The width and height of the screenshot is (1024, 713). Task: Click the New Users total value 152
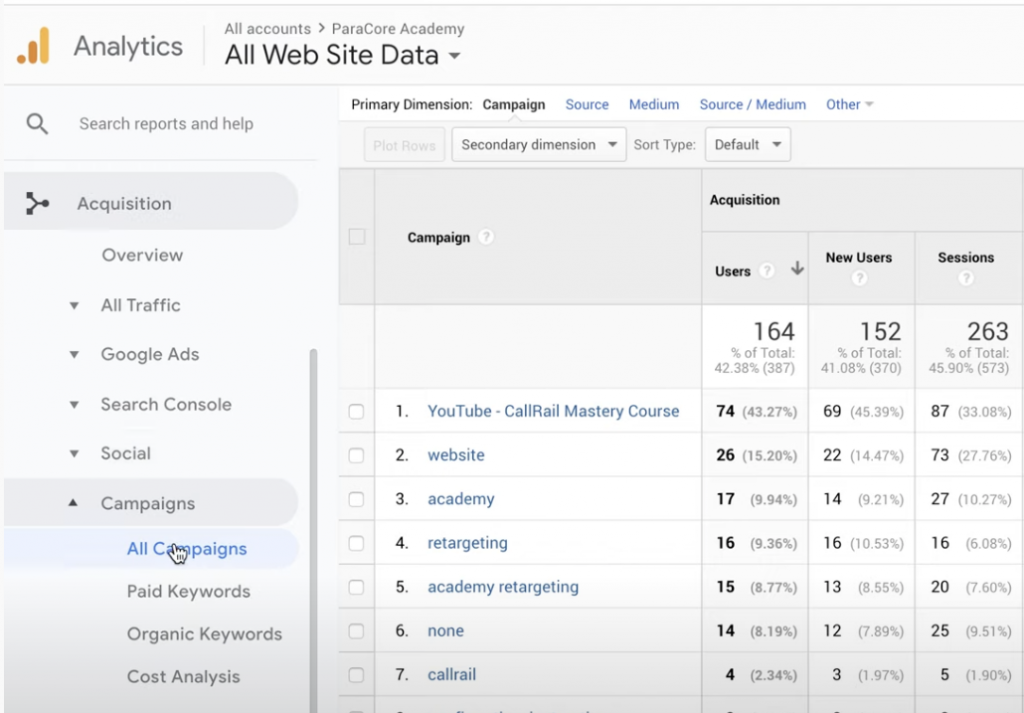coord(880,331)
